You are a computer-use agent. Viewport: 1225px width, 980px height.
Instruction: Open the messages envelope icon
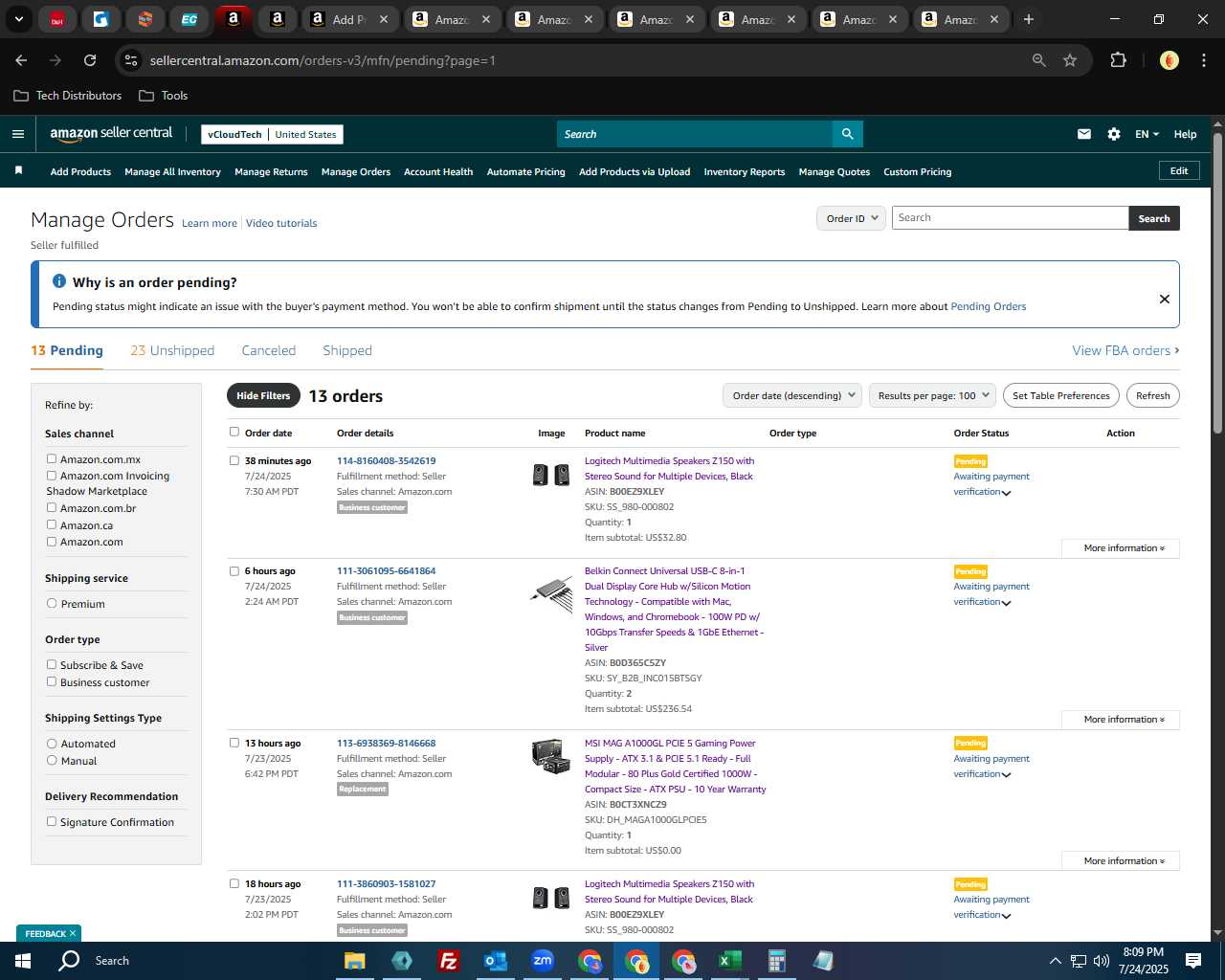pos(1083,134)
